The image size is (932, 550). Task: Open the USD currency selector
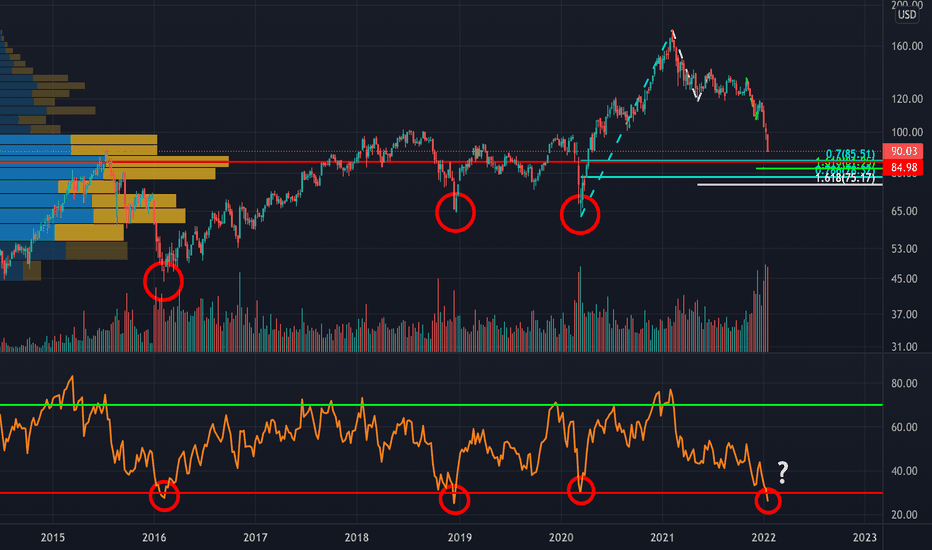(907, 15)
